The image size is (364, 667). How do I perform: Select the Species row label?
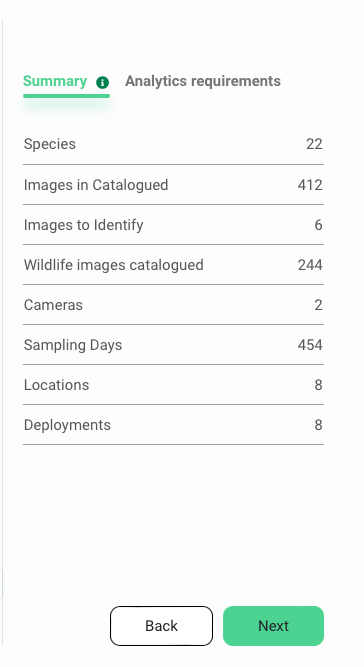tap(50, 144)
